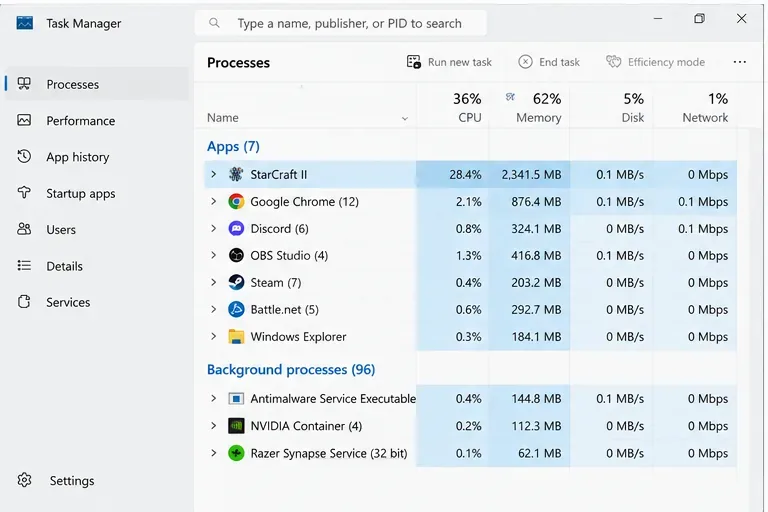Viewport: 768px width, 512px height.
Task: Click StarCraft II CPU value 28.4%
Action: pos(465,174)
